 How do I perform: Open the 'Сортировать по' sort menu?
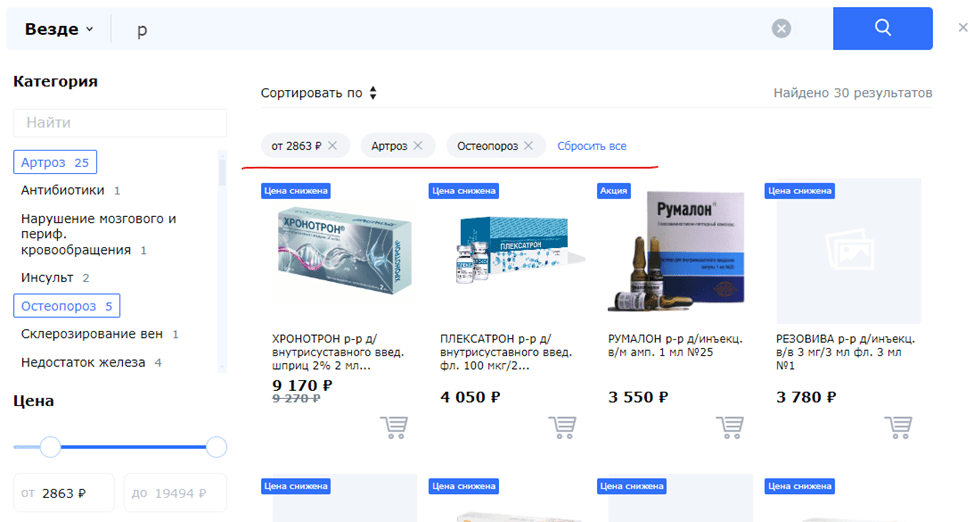pos(319,93)
